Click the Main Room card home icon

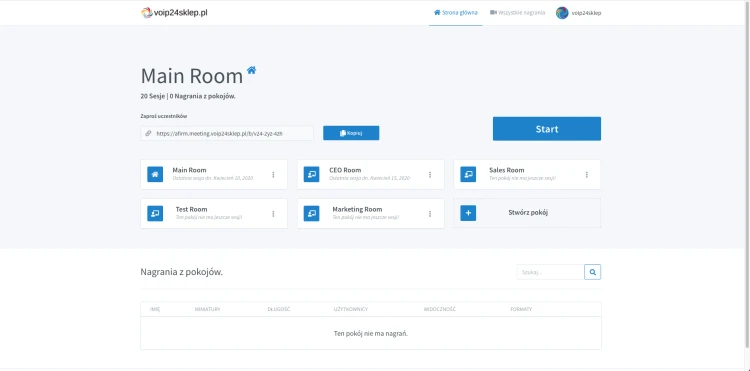coord(155,175)
